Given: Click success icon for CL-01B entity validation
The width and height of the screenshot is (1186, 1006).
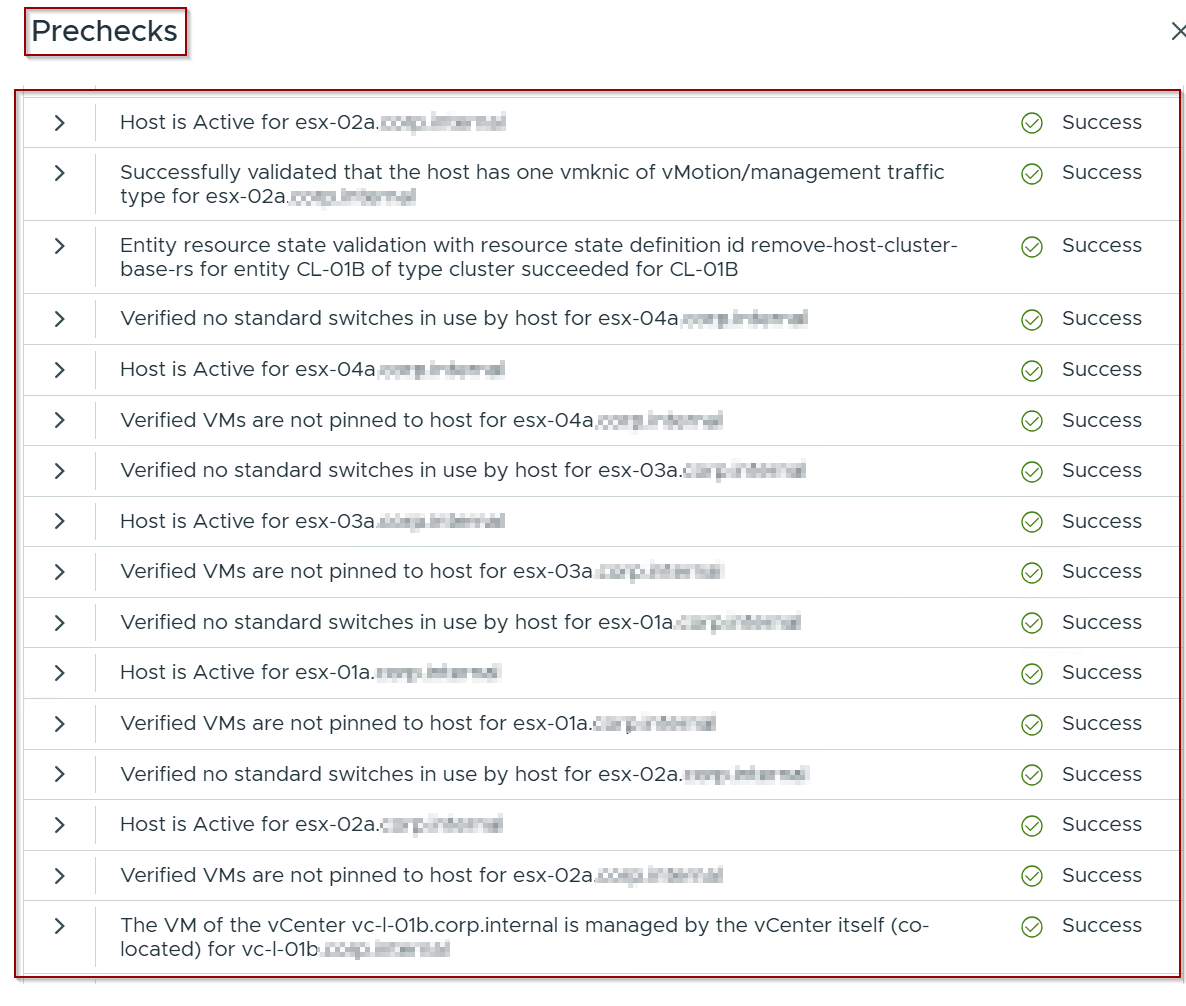Looking at the screenshot, I should coord(1032,246).
